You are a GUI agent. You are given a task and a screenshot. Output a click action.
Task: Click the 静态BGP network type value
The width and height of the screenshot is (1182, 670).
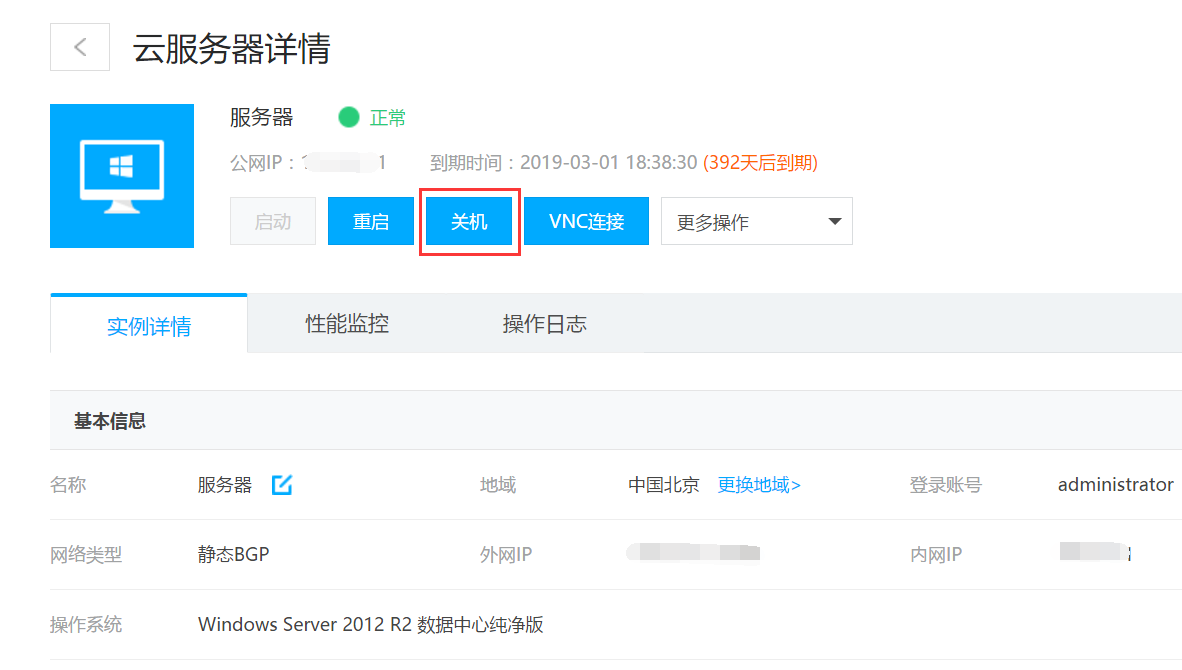coord(233,554)
